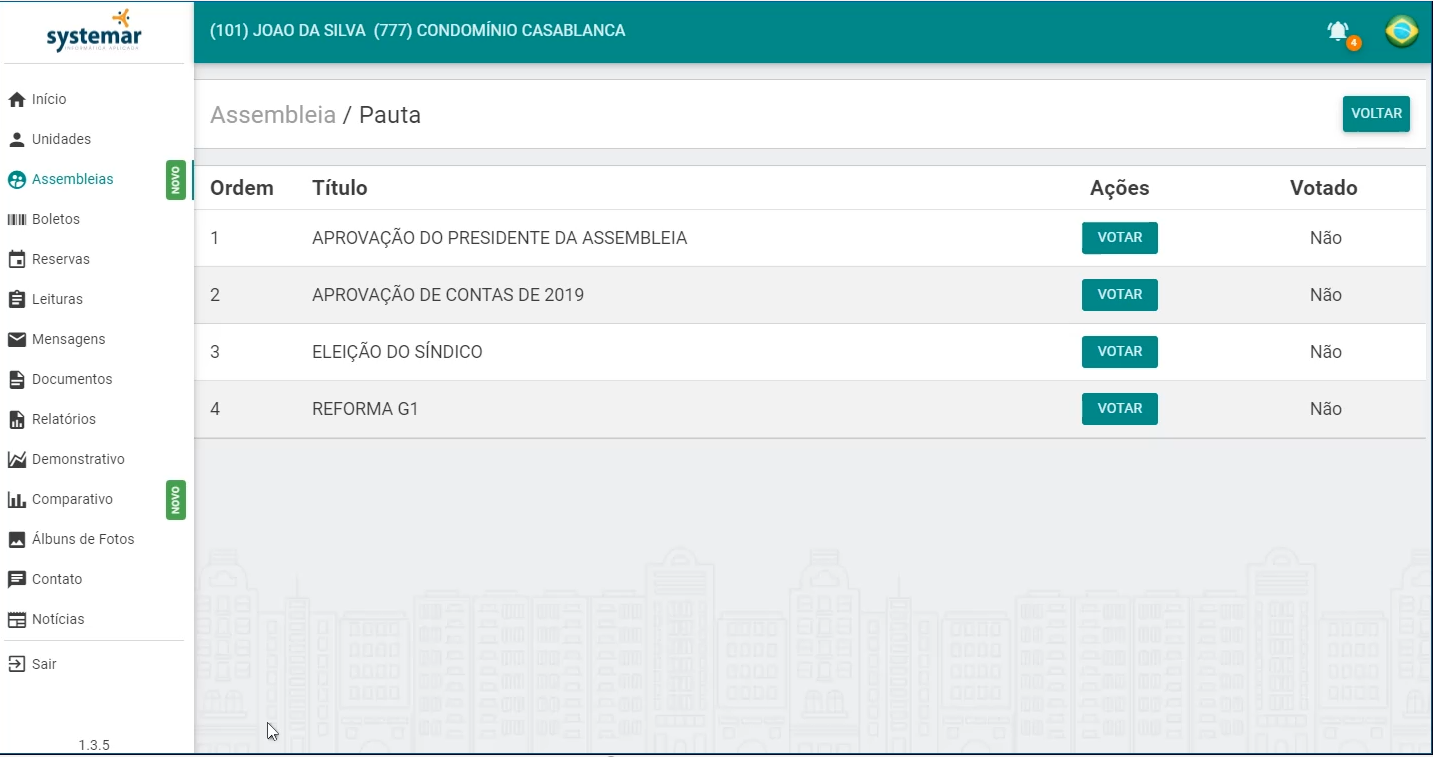This screenshot has width=1433, height=757.
Task: Open Leituras from the sidebar
Action: (x=57, y=299)
